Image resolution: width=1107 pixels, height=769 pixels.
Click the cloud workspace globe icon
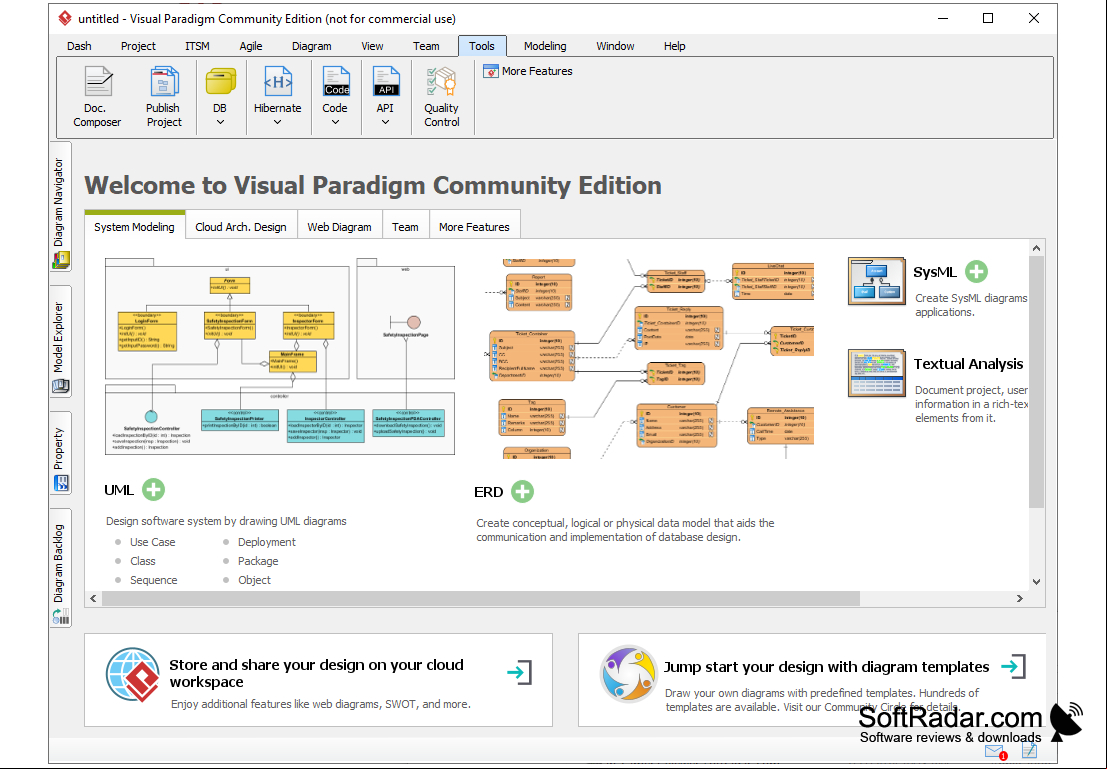[x=133, y=674]
